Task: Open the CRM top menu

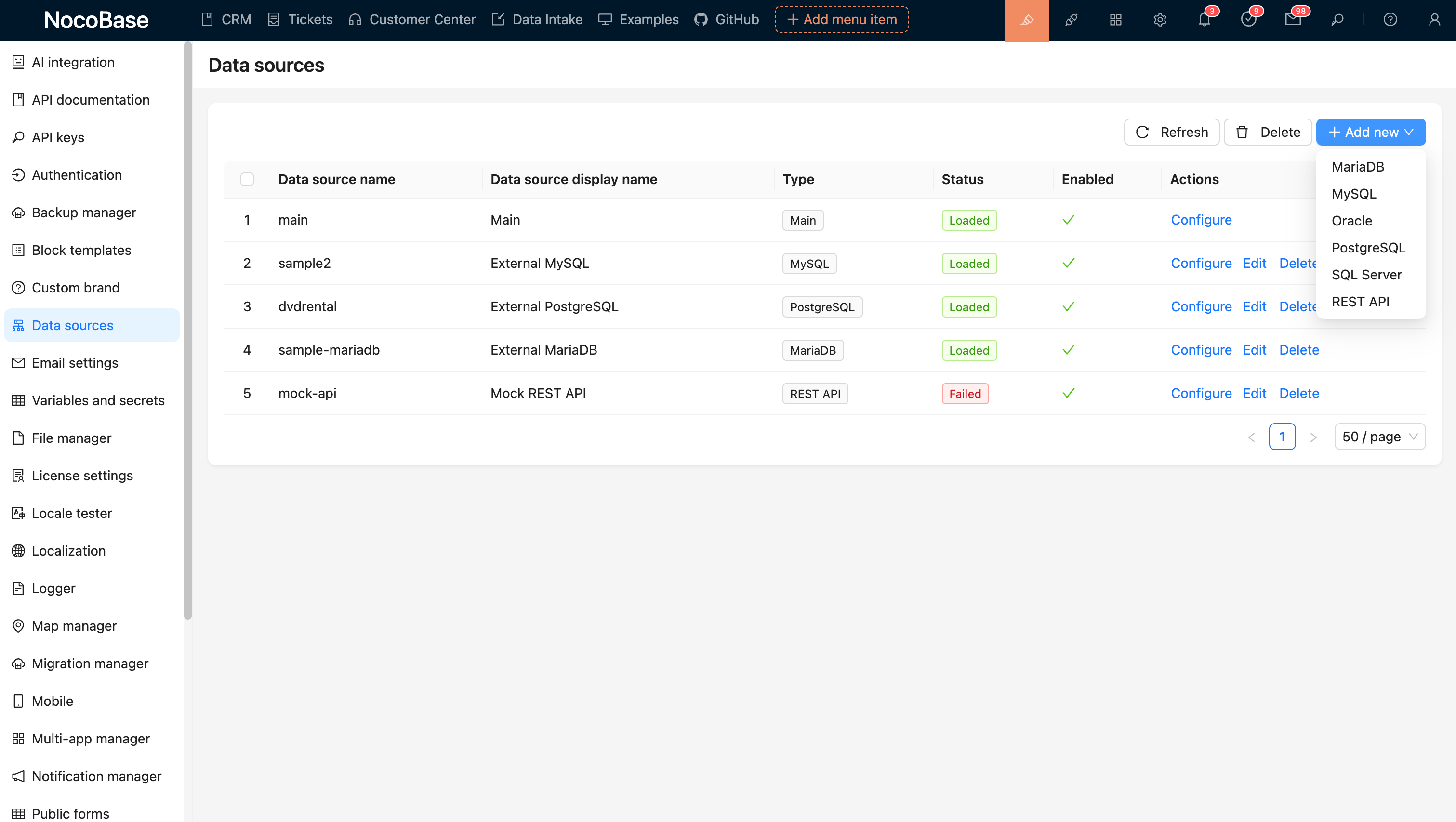Action: (x=226, y=20)
